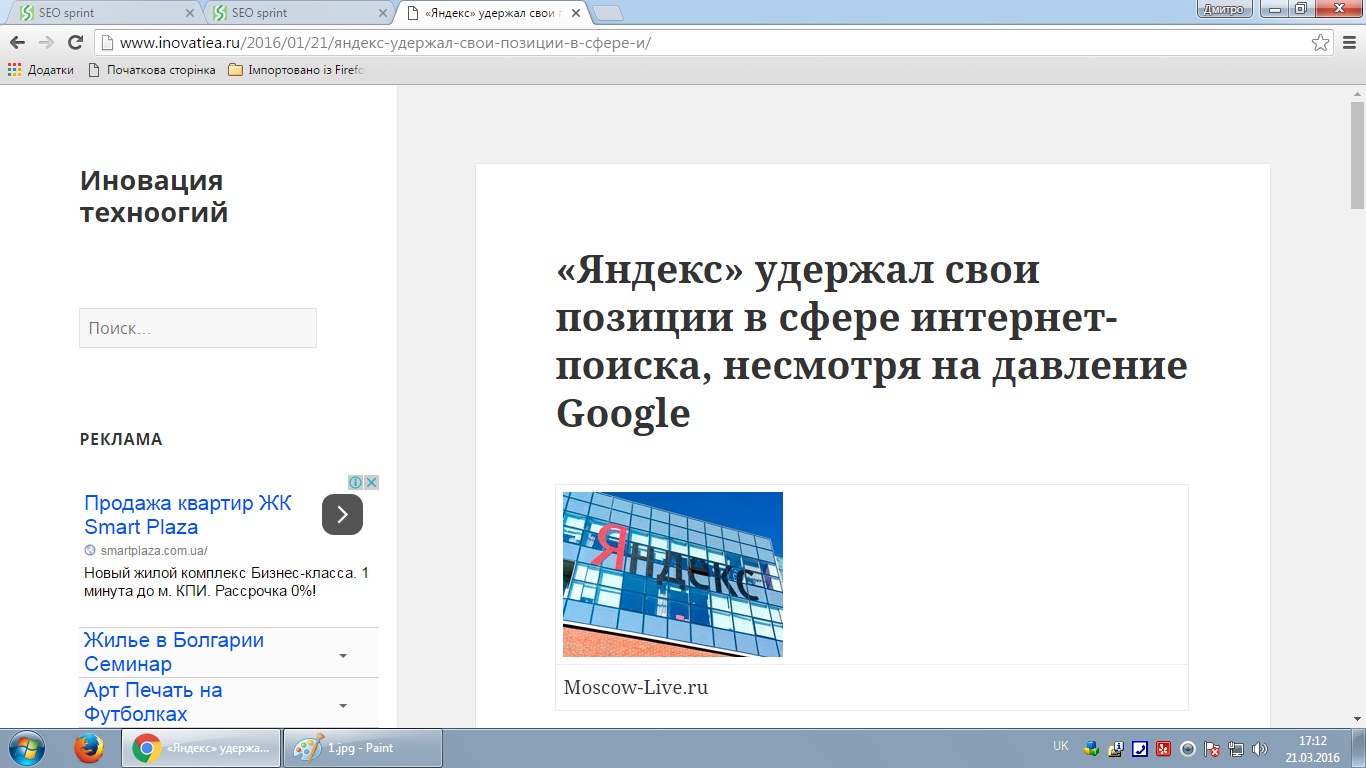Click the round grey disc tray icon

pyautogui.click(x=1188, y=748)
